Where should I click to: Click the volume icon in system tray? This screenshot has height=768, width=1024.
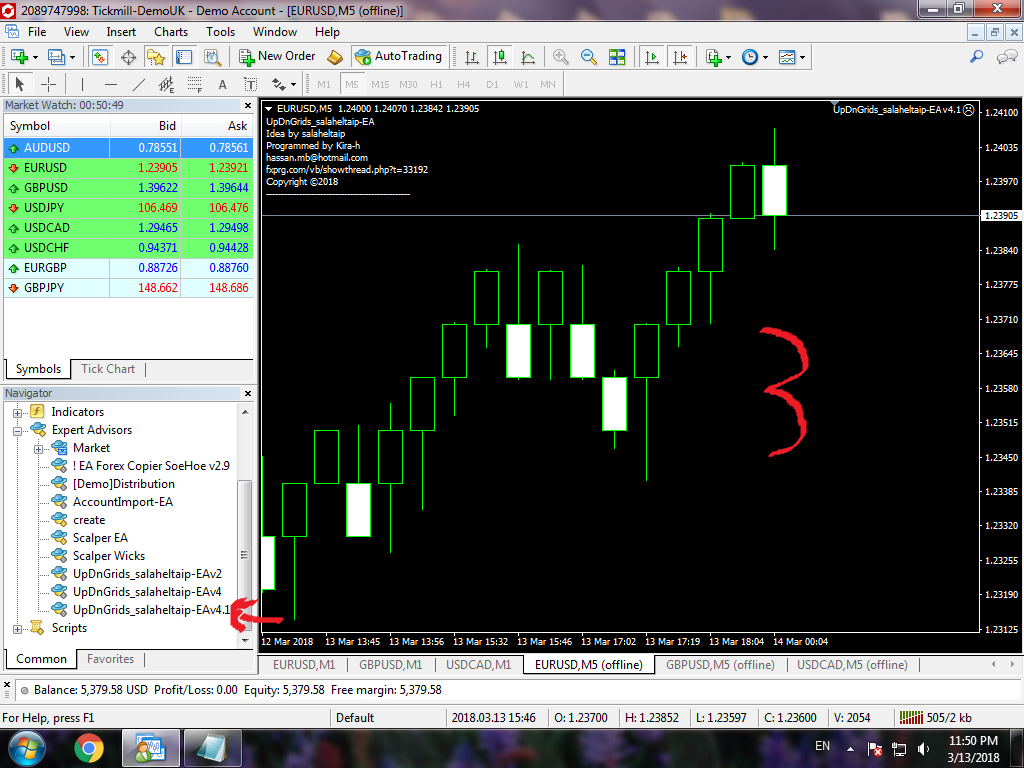(923, 748)
